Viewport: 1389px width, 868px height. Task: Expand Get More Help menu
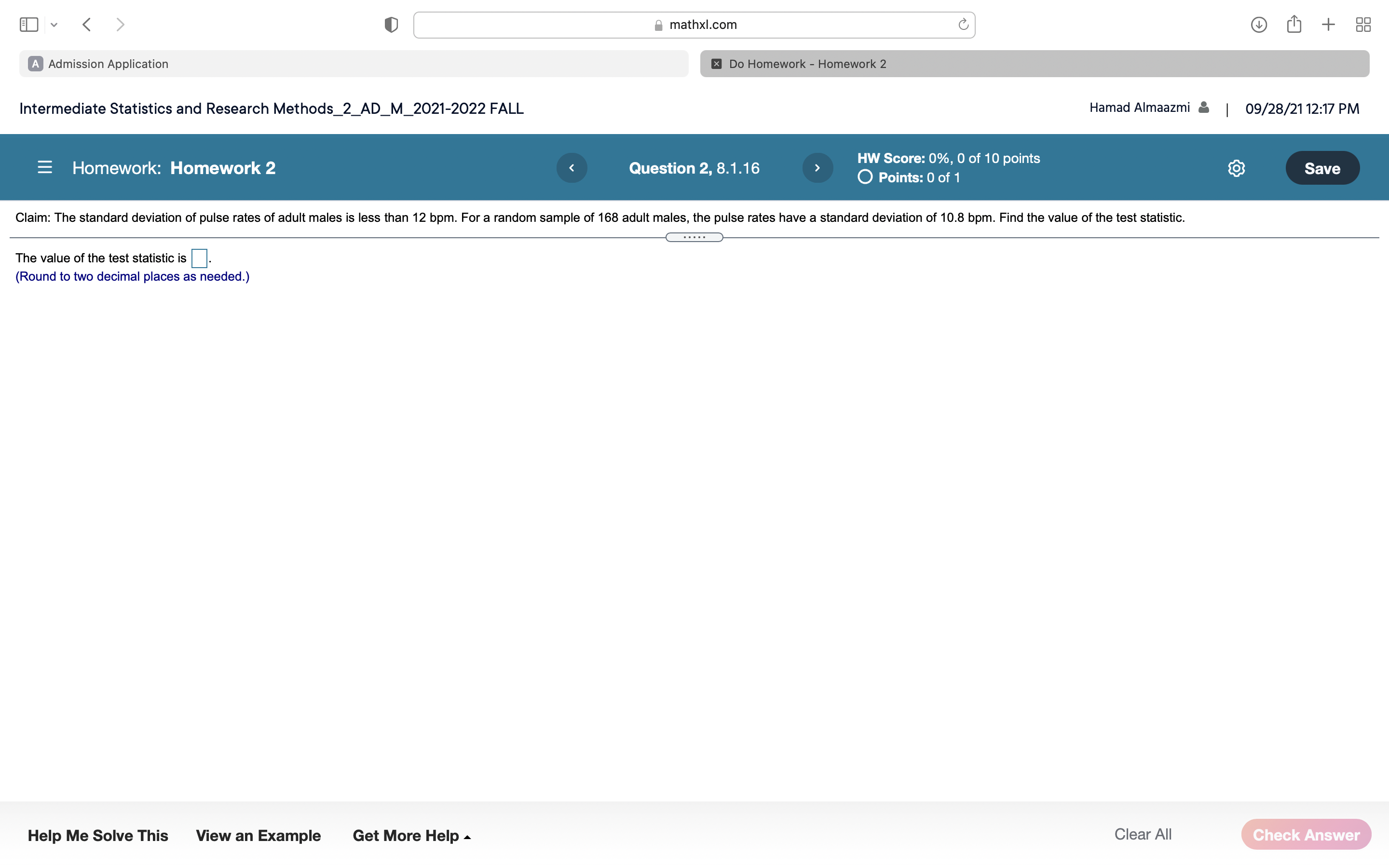(x=411, y=835)
